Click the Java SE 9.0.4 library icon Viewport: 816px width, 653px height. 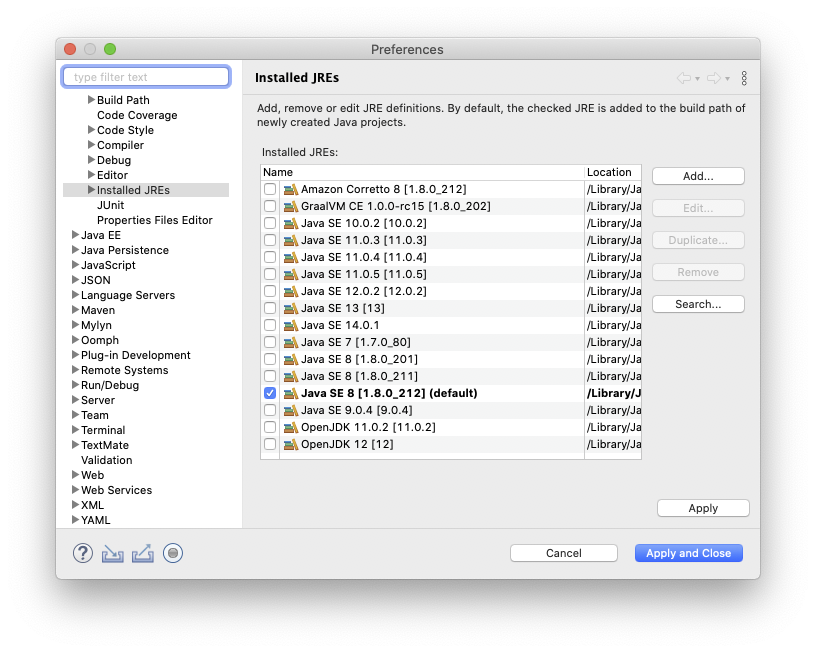(x=290, y=411)
